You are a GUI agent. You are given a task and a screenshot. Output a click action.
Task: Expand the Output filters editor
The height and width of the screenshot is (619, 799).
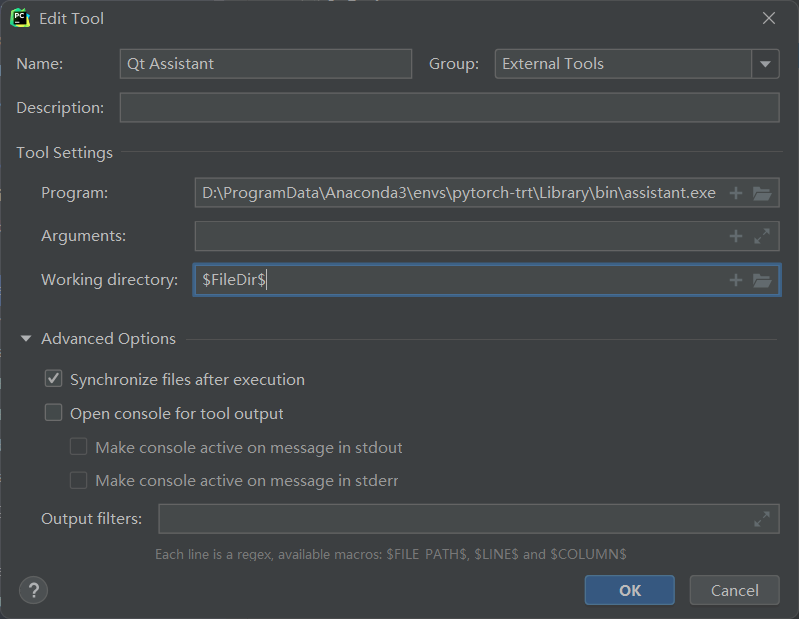click(x=762, y=519)
